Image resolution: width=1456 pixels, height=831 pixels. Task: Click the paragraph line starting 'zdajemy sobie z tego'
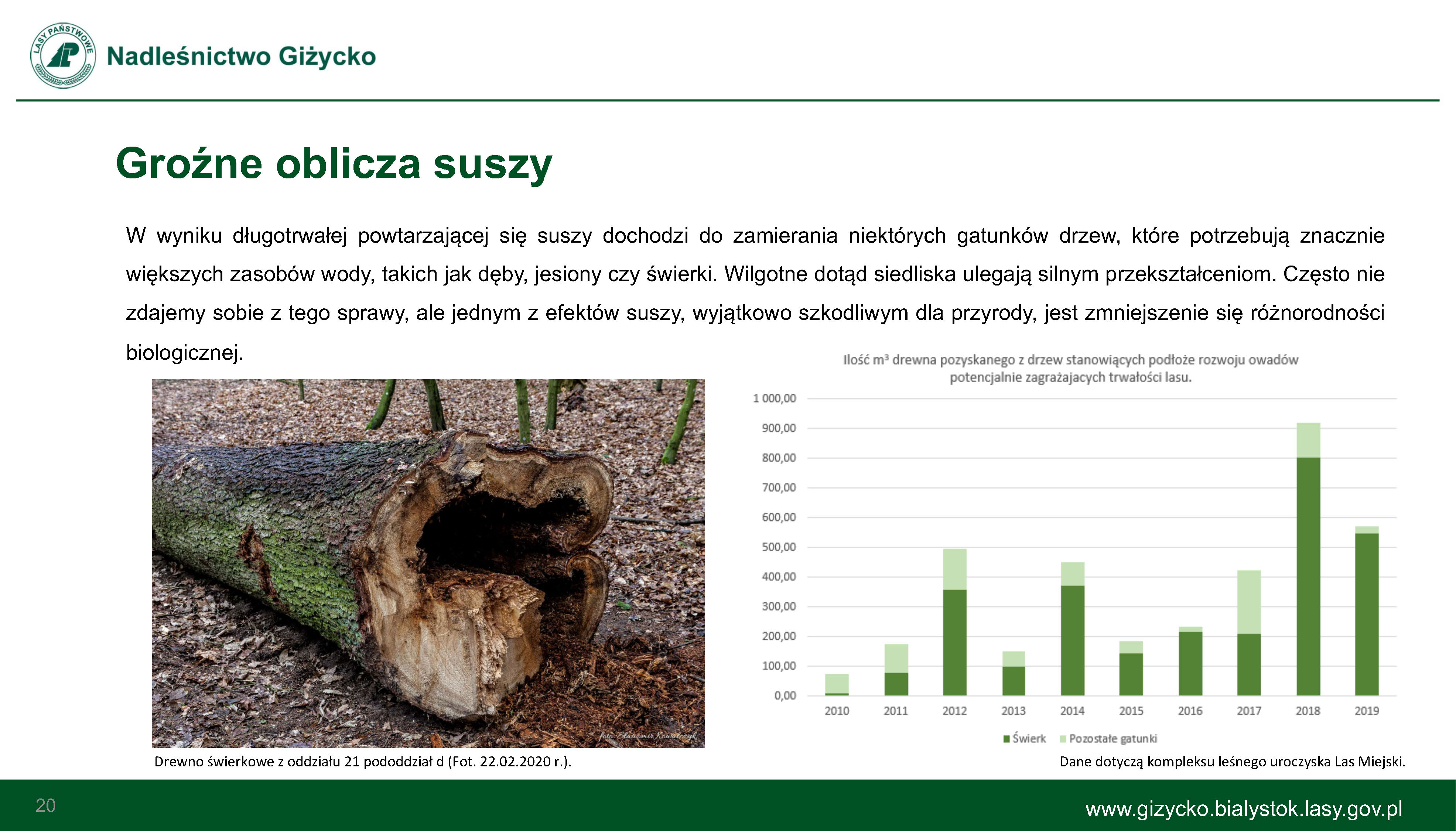(x=755, y=313)
